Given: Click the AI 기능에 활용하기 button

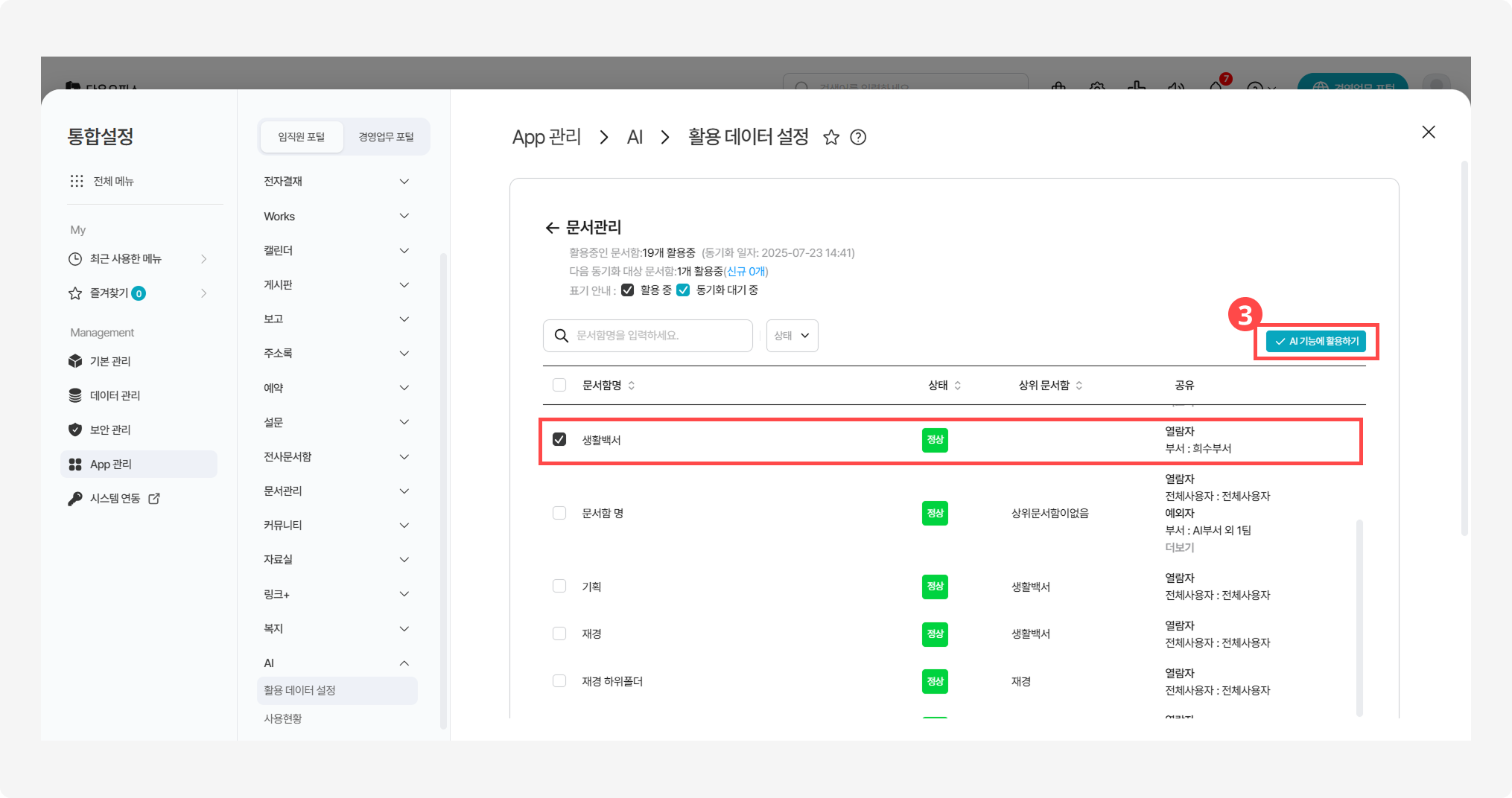Looking at the screenshot, I should pos(1315,341).
